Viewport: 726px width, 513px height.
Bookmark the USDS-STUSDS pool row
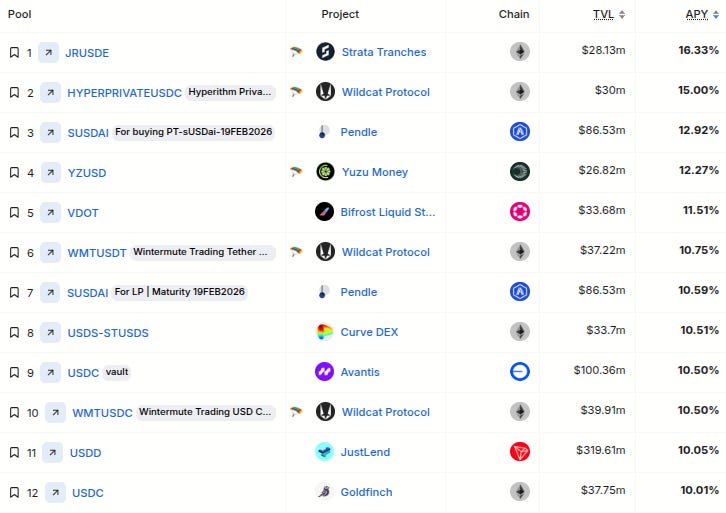(x=14, y=332)
